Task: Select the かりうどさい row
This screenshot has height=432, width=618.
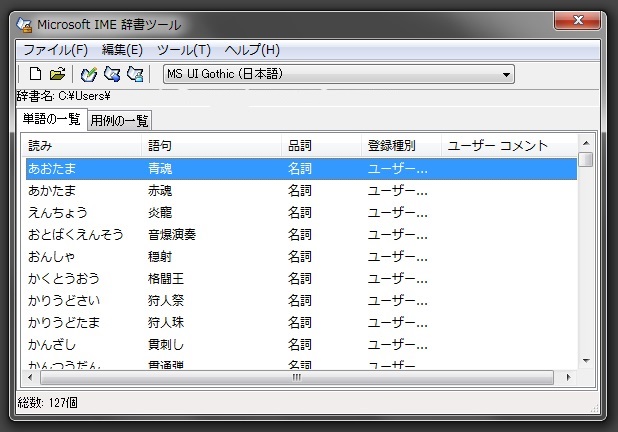Action: [x=301, y=301]
